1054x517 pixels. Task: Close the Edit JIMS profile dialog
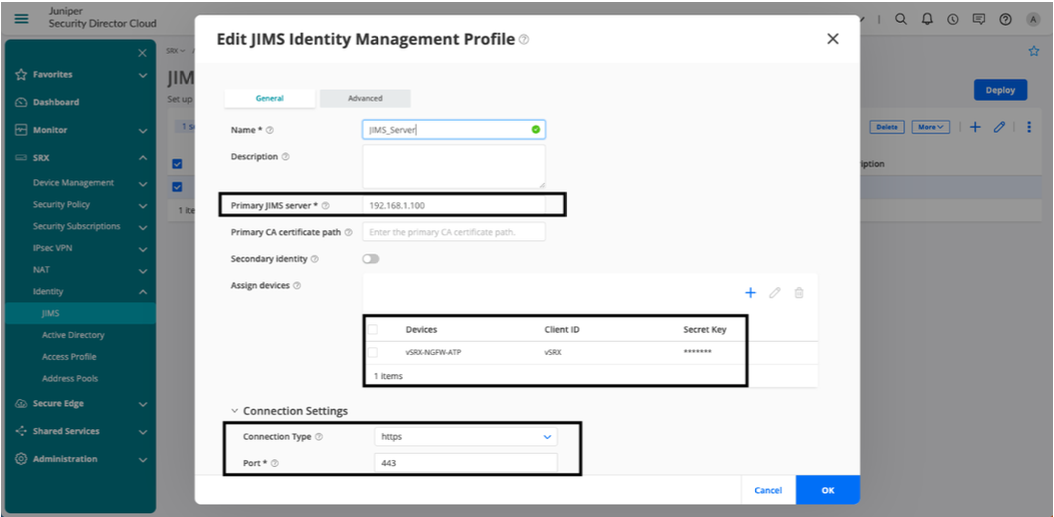(832, 39)
